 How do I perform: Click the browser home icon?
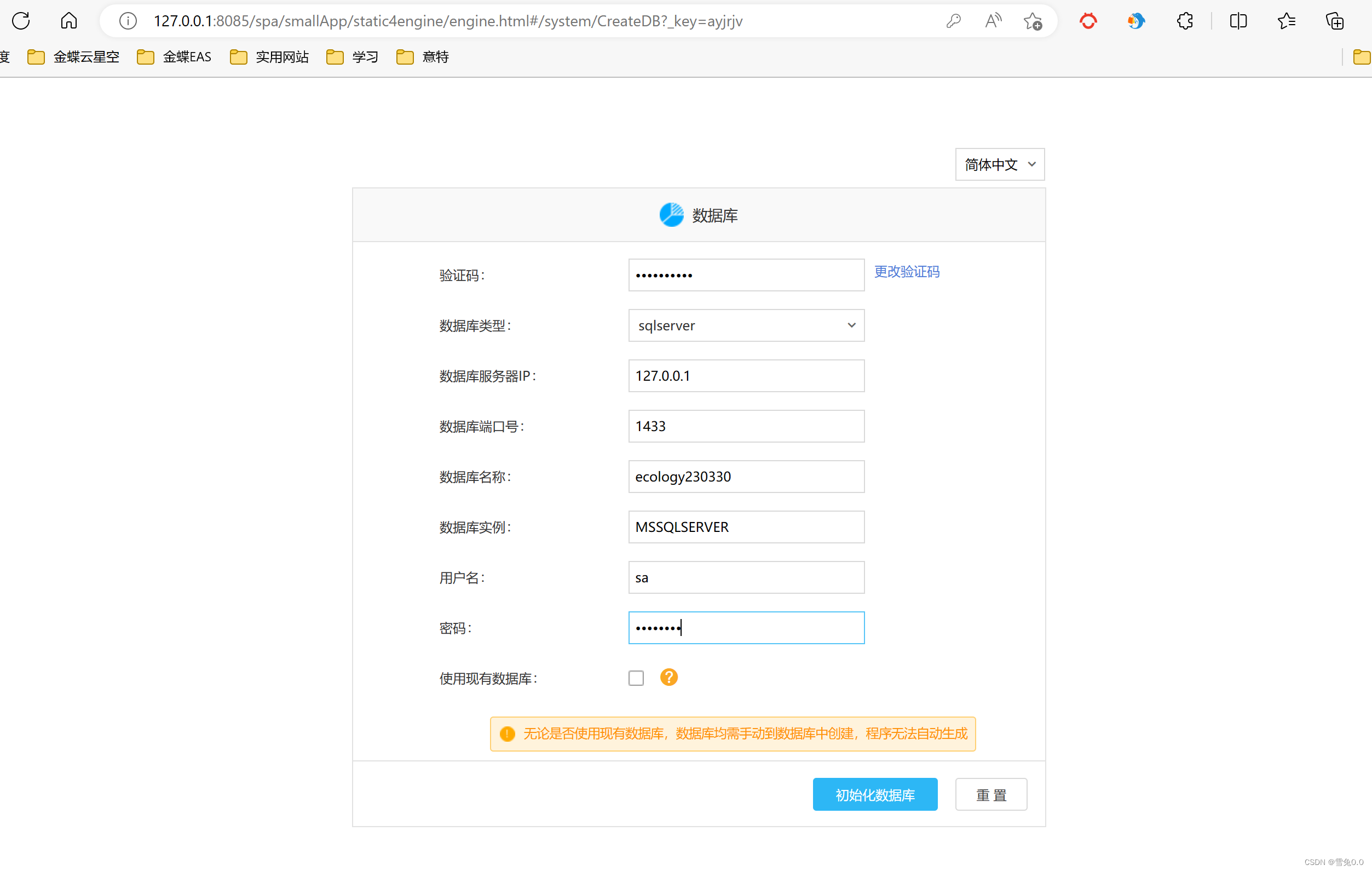pos(68,21)
